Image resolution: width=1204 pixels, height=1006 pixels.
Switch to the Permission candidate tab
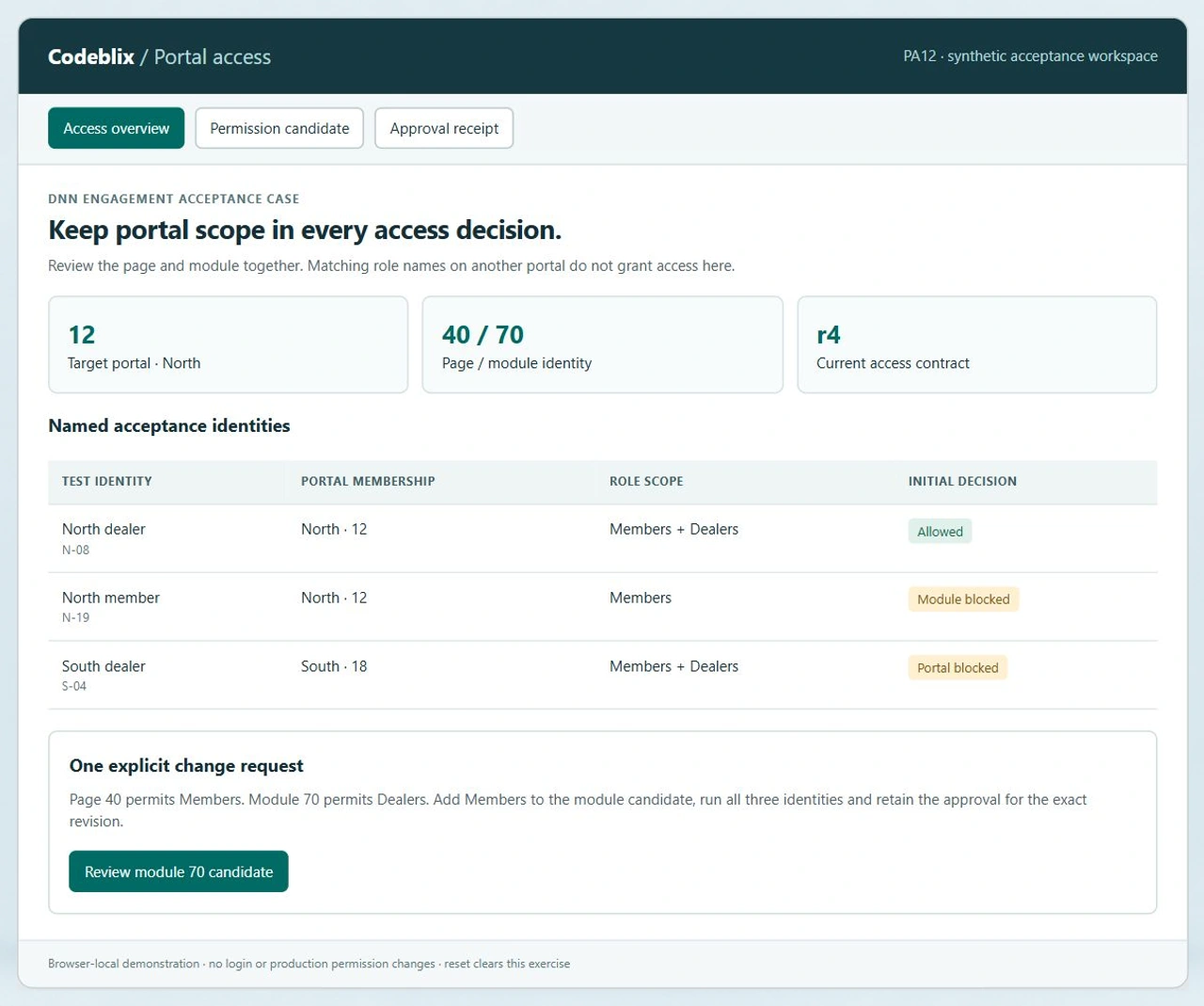click(279, 128)
